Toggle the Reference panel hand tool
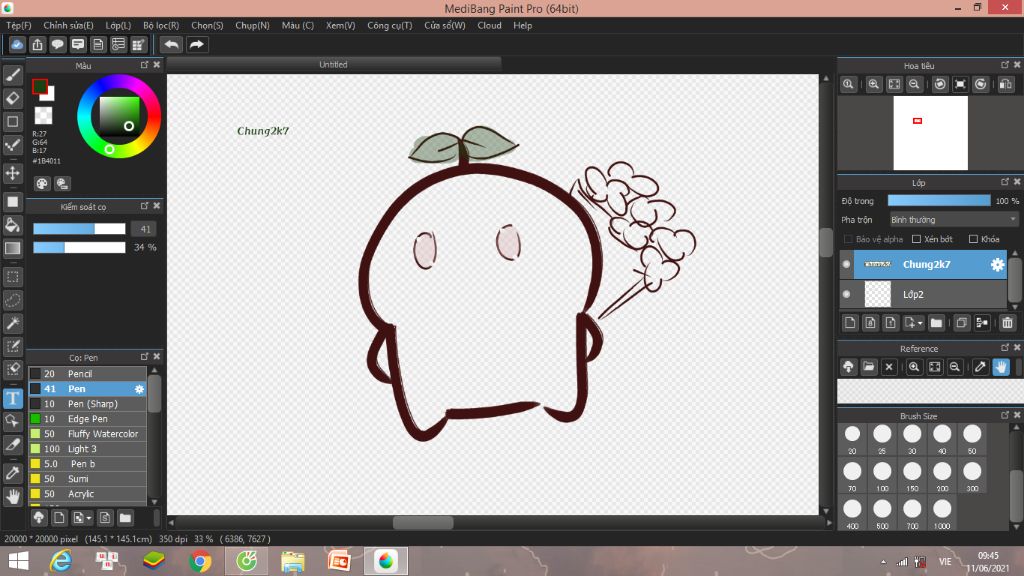This screenshot has height=576, width=1024. tap(1000, 367)
